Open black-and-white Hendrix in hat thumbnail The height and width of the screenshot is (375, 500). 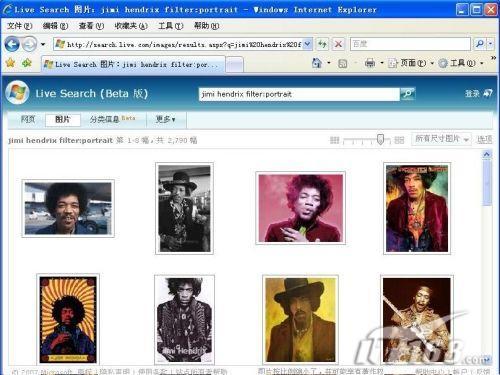(184, 208)
